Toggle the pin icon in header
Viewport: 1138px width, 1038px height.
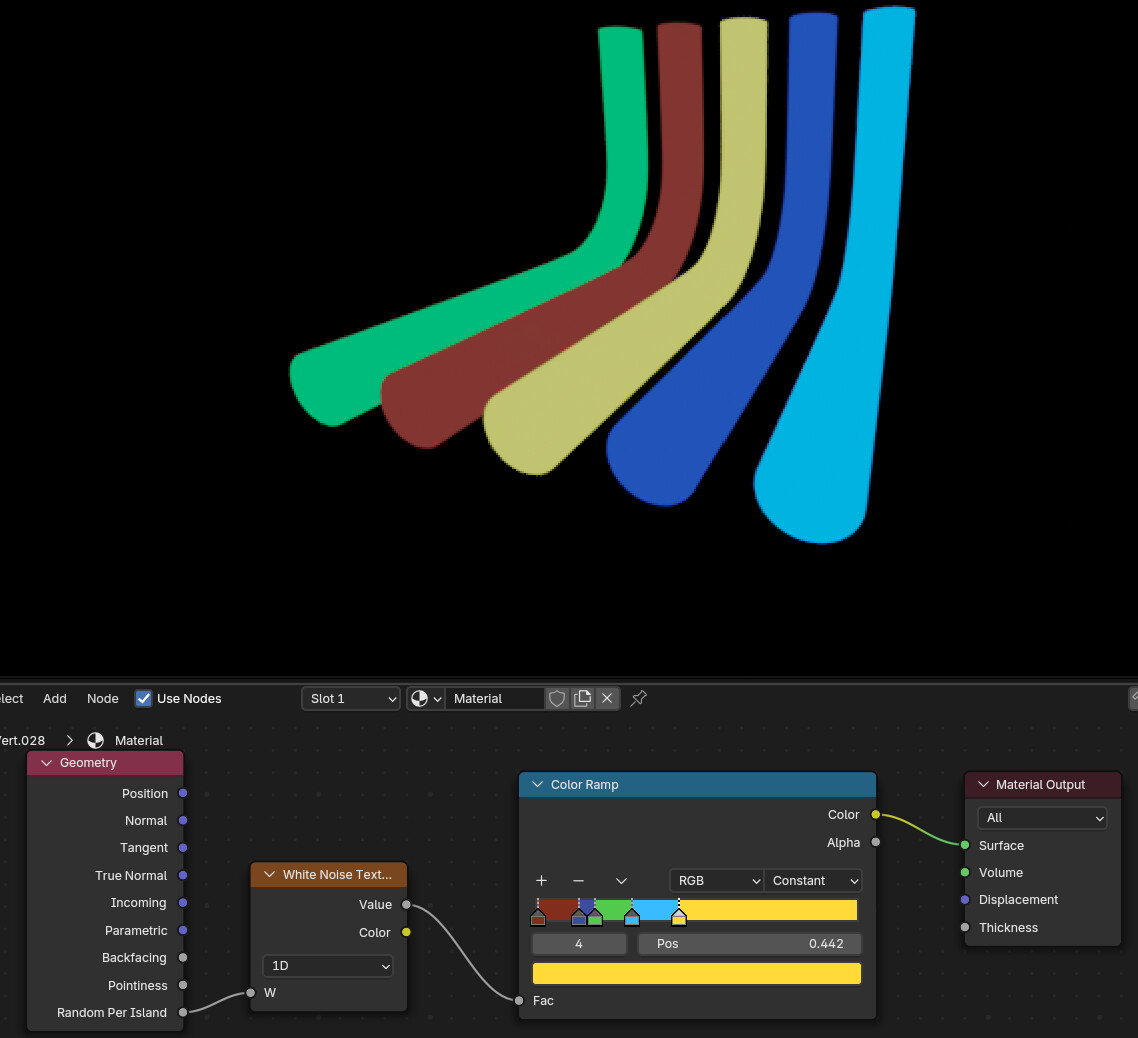tap(638, 698)
